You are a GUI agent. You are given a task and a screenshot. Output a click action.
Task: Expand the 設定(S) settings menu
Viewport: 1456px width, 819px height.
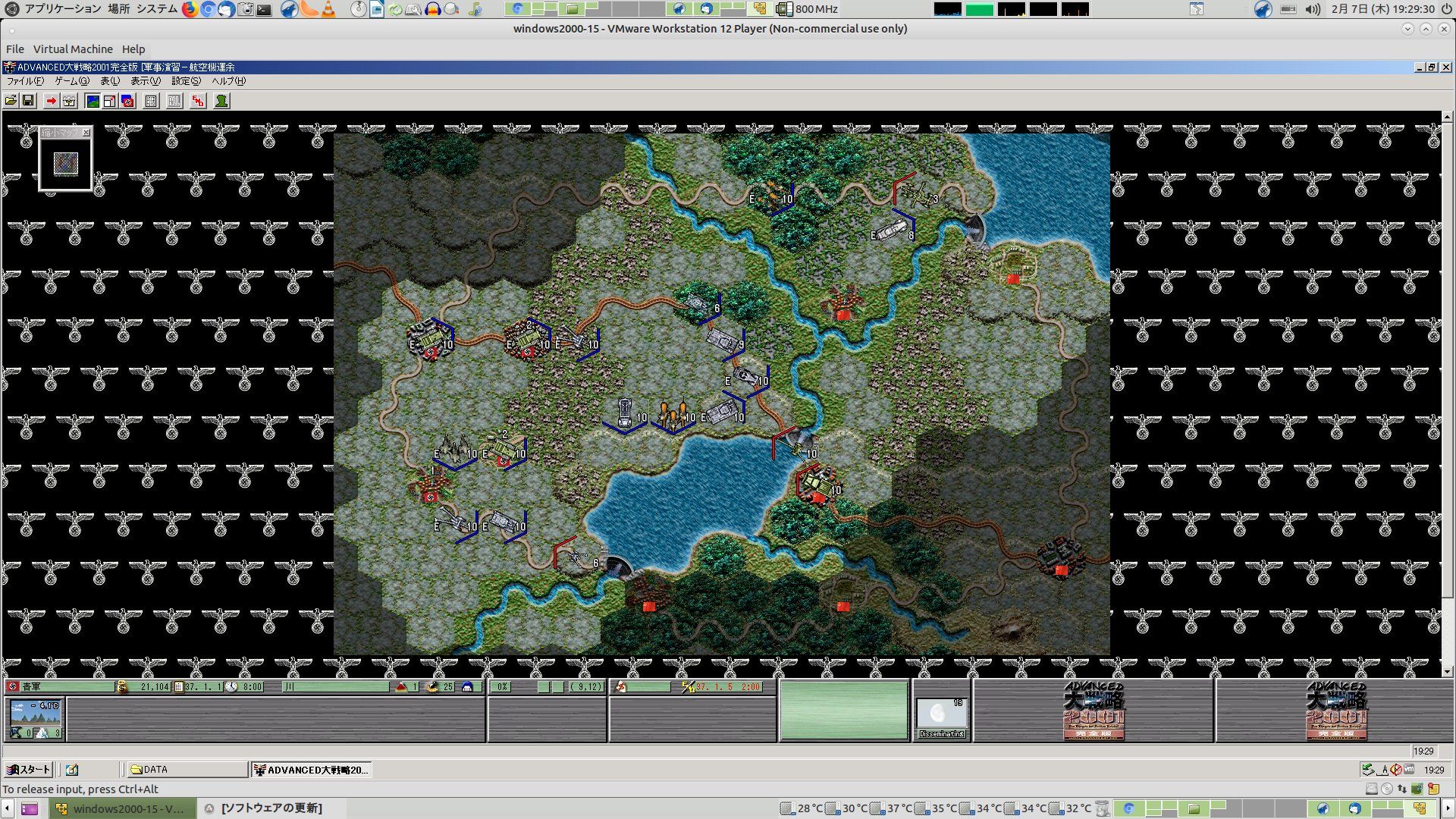186,81
